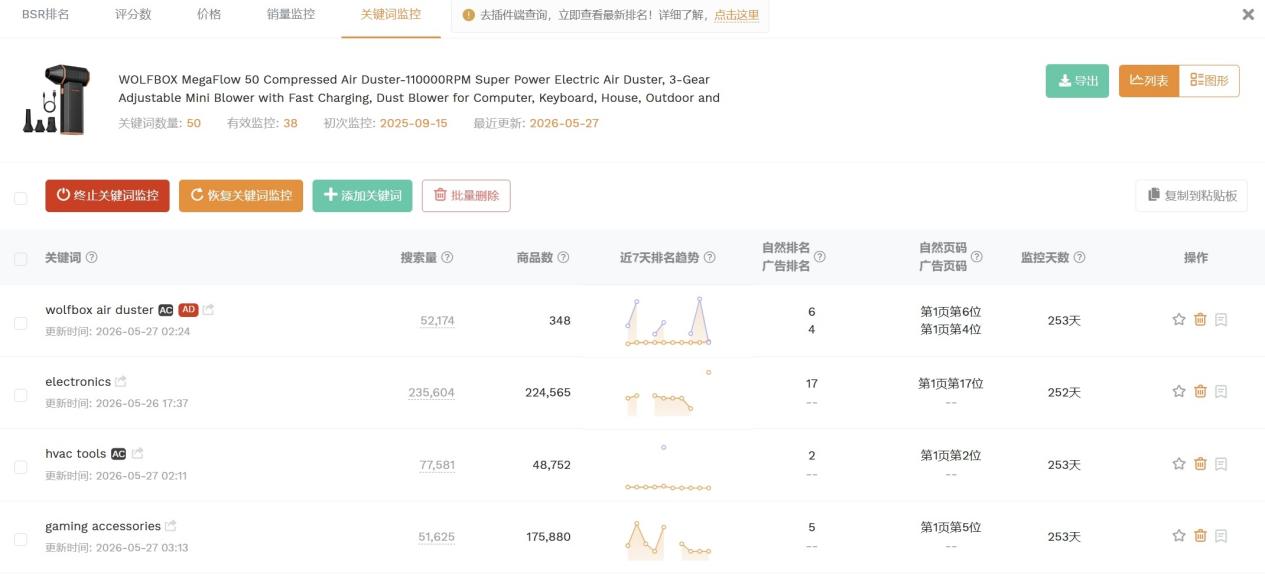Tick the checkbox beside the red 终止关键词监控 button

tap(20, 198)
